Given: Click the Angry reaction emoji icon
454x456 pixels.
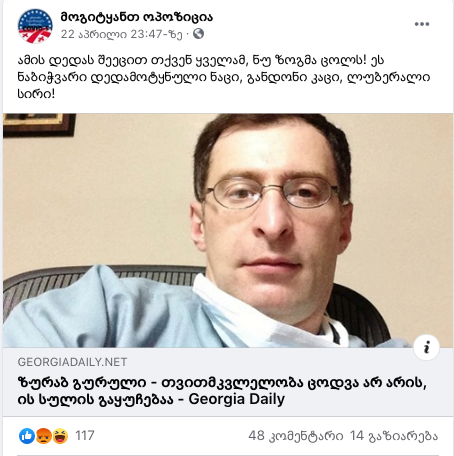Looking at the screenshot, I should [44, 436].
